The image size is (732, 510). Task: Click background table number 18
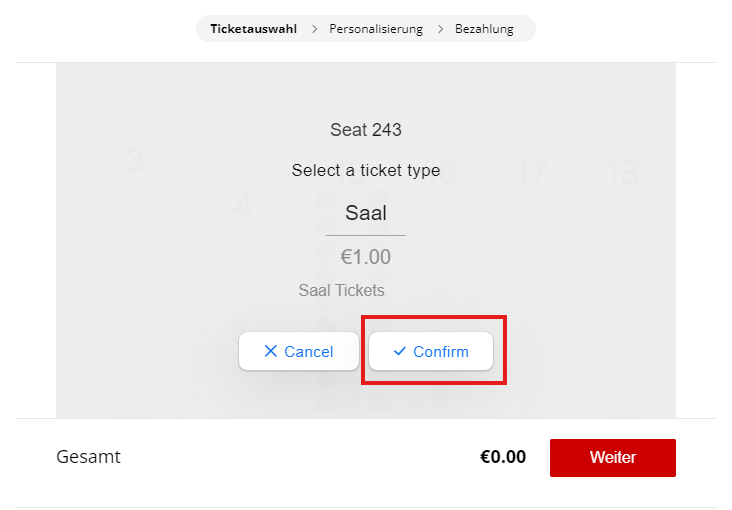tap(622, 173)
